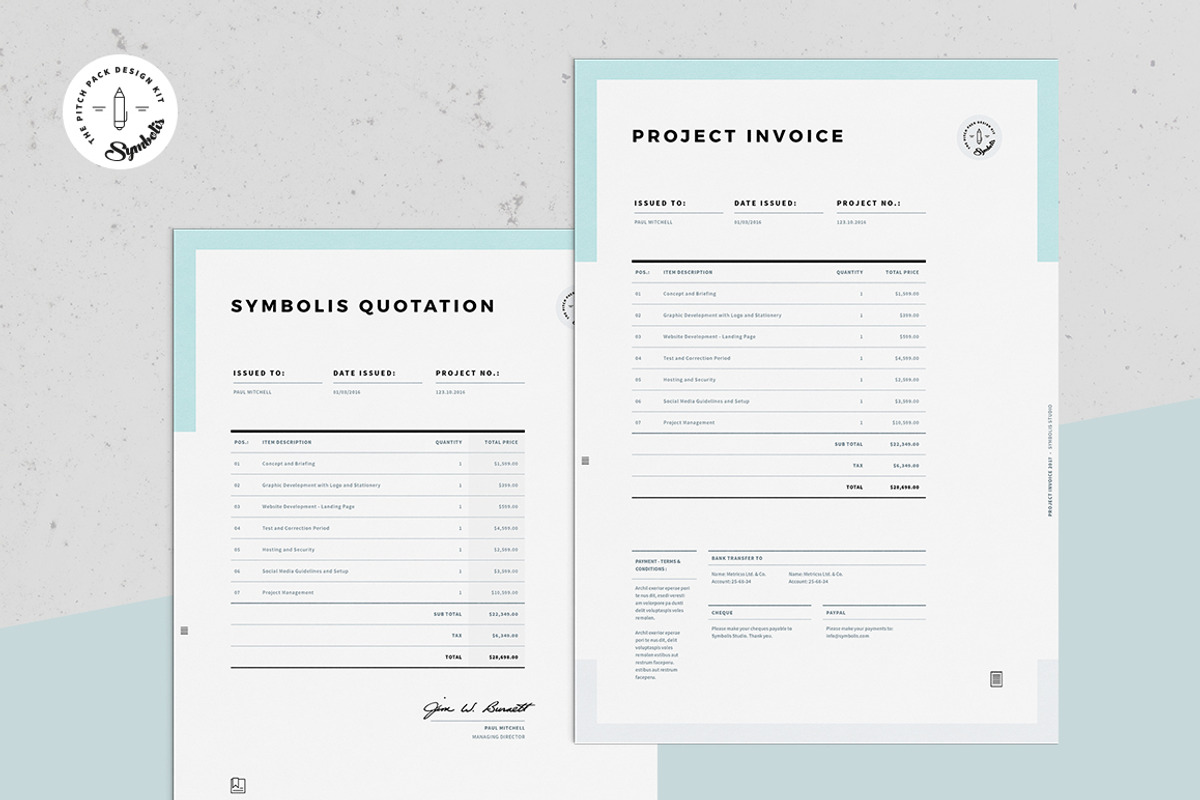1200x800 pixels.
Task: Click the page icon at quotation bottom left
Action: 238,785
